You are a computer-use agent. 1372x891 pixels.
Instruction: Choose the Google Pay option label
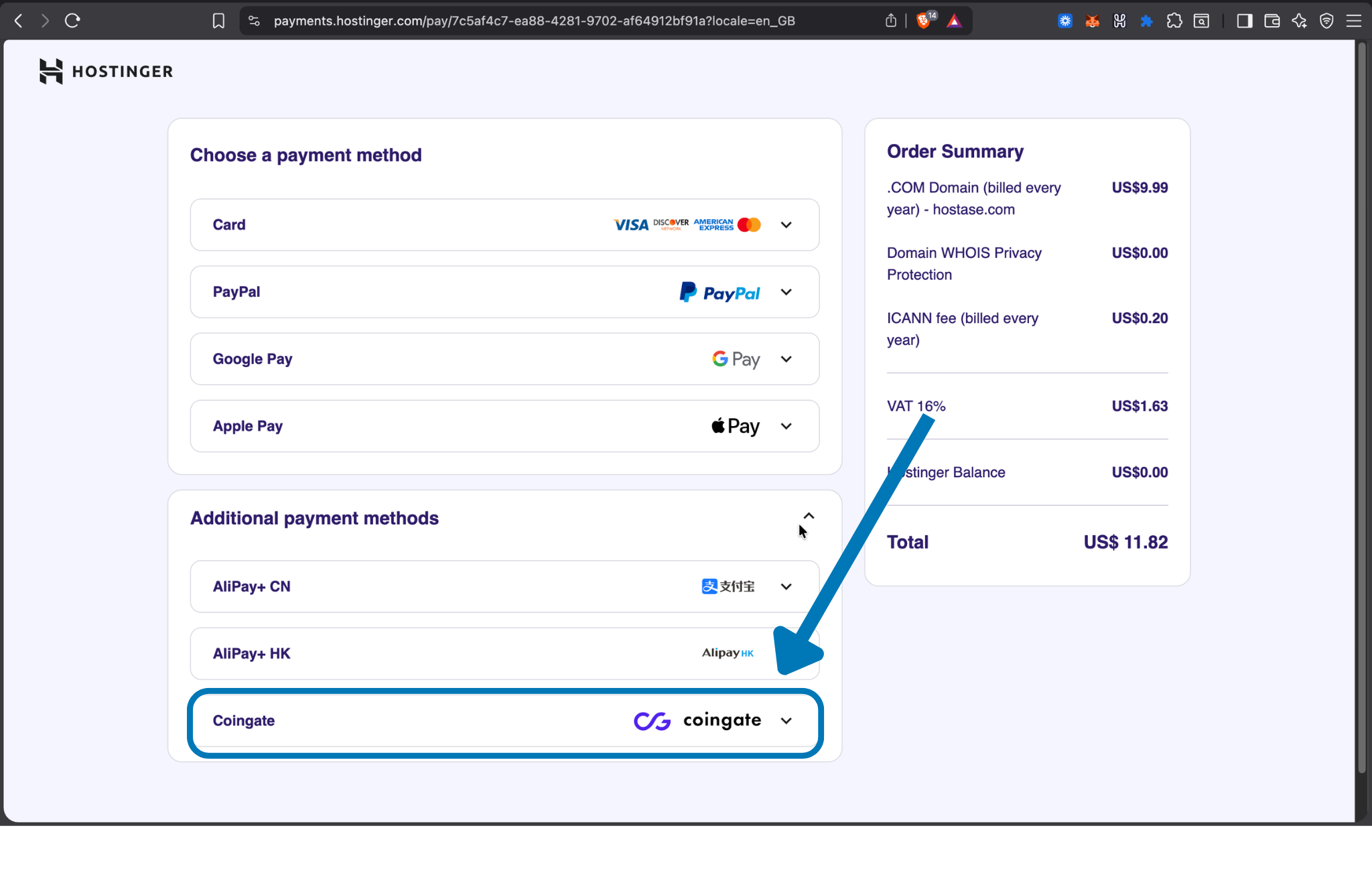click(253, 359)
